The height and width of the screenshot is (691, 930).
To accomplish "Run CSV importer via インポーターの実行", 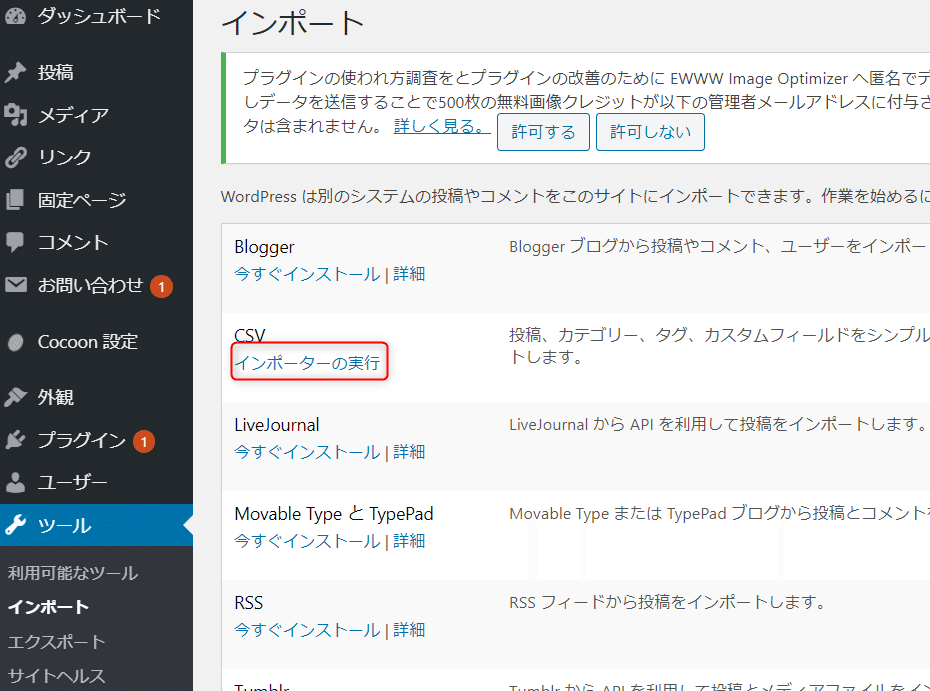I will pyautogui.click(x=307, y=362).
